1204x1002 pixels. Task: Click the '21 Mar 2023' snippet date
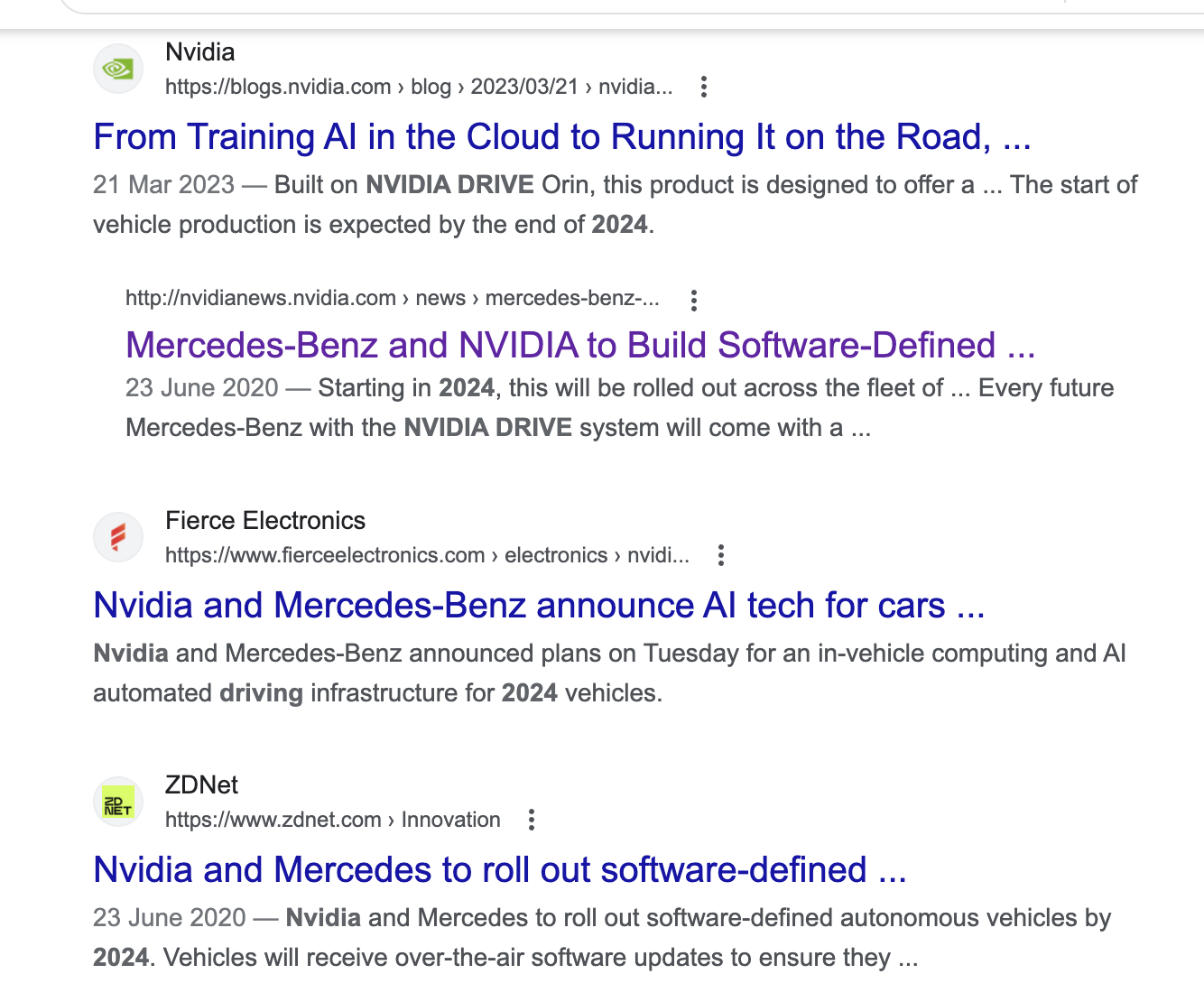(163, 185)
